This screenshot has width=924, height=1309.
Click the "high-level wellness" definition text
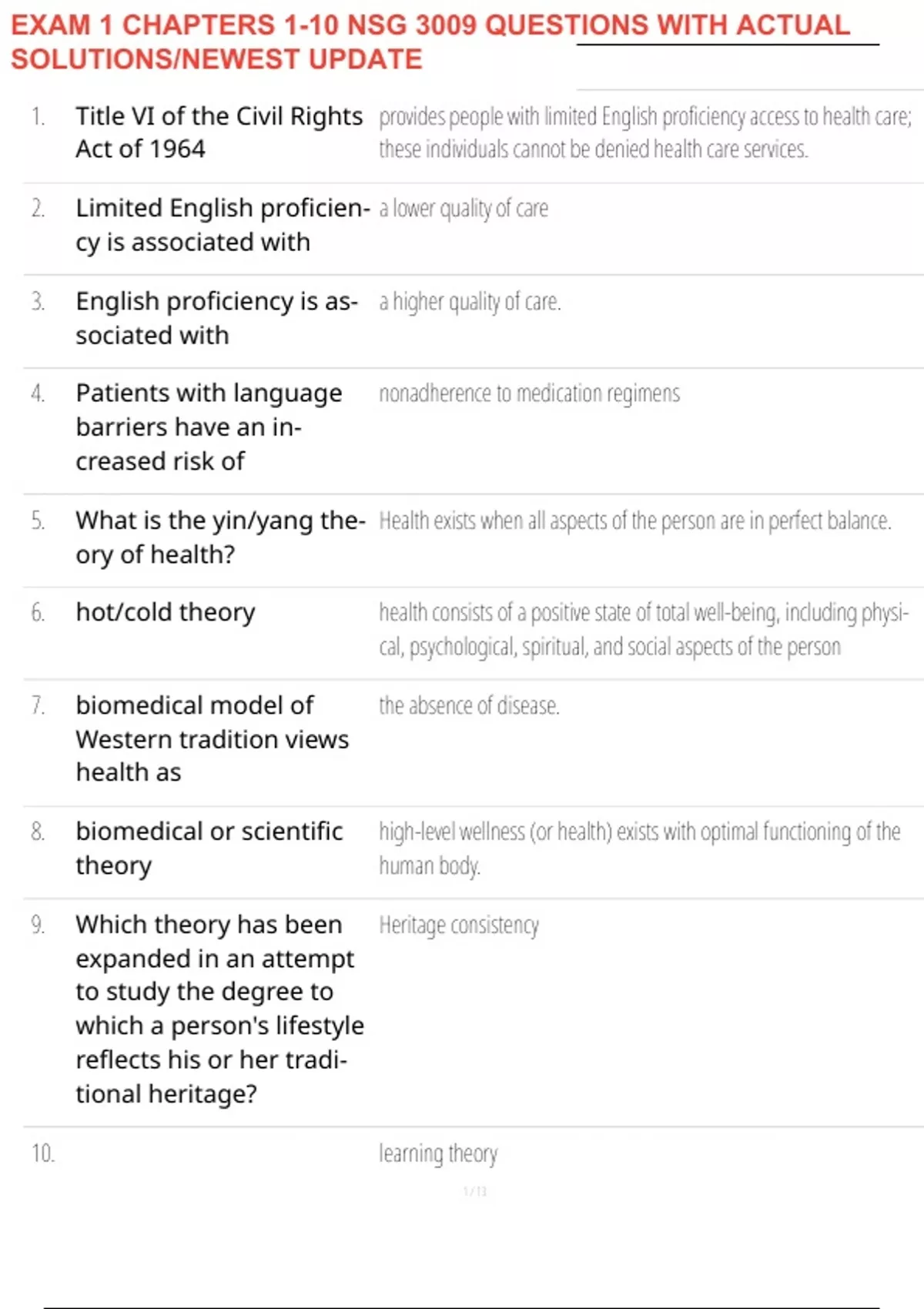639,848
